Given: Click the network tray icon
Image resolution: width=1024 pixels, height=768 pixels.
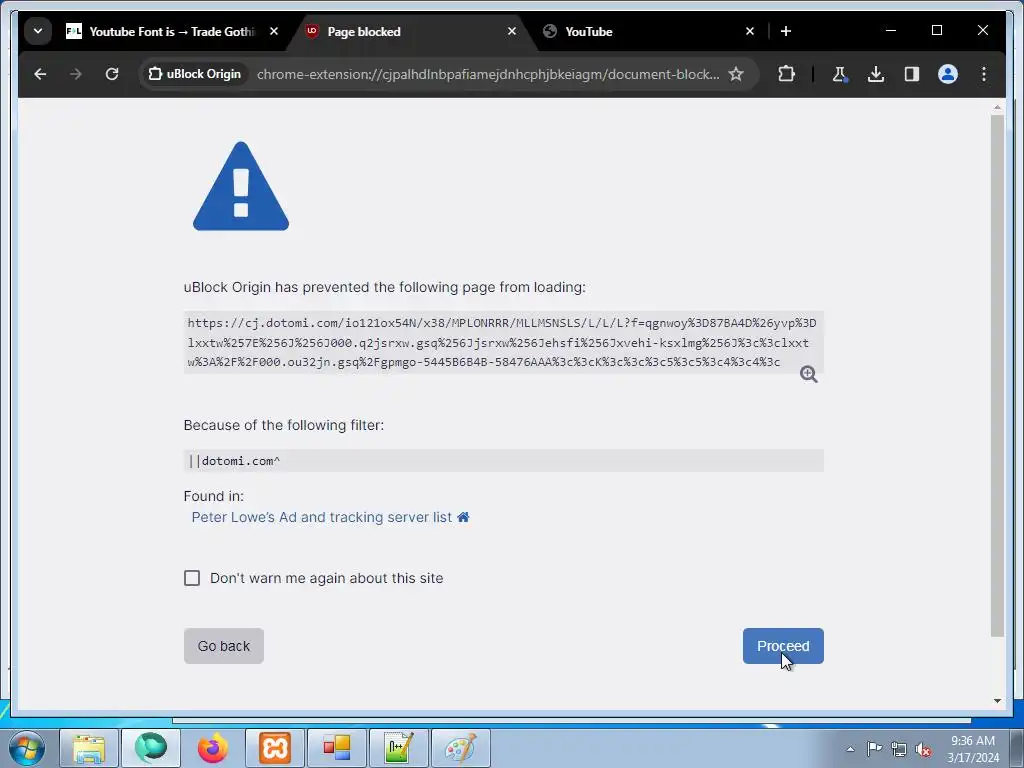Looking at the screenshot, I should click(x=899, y=749).
